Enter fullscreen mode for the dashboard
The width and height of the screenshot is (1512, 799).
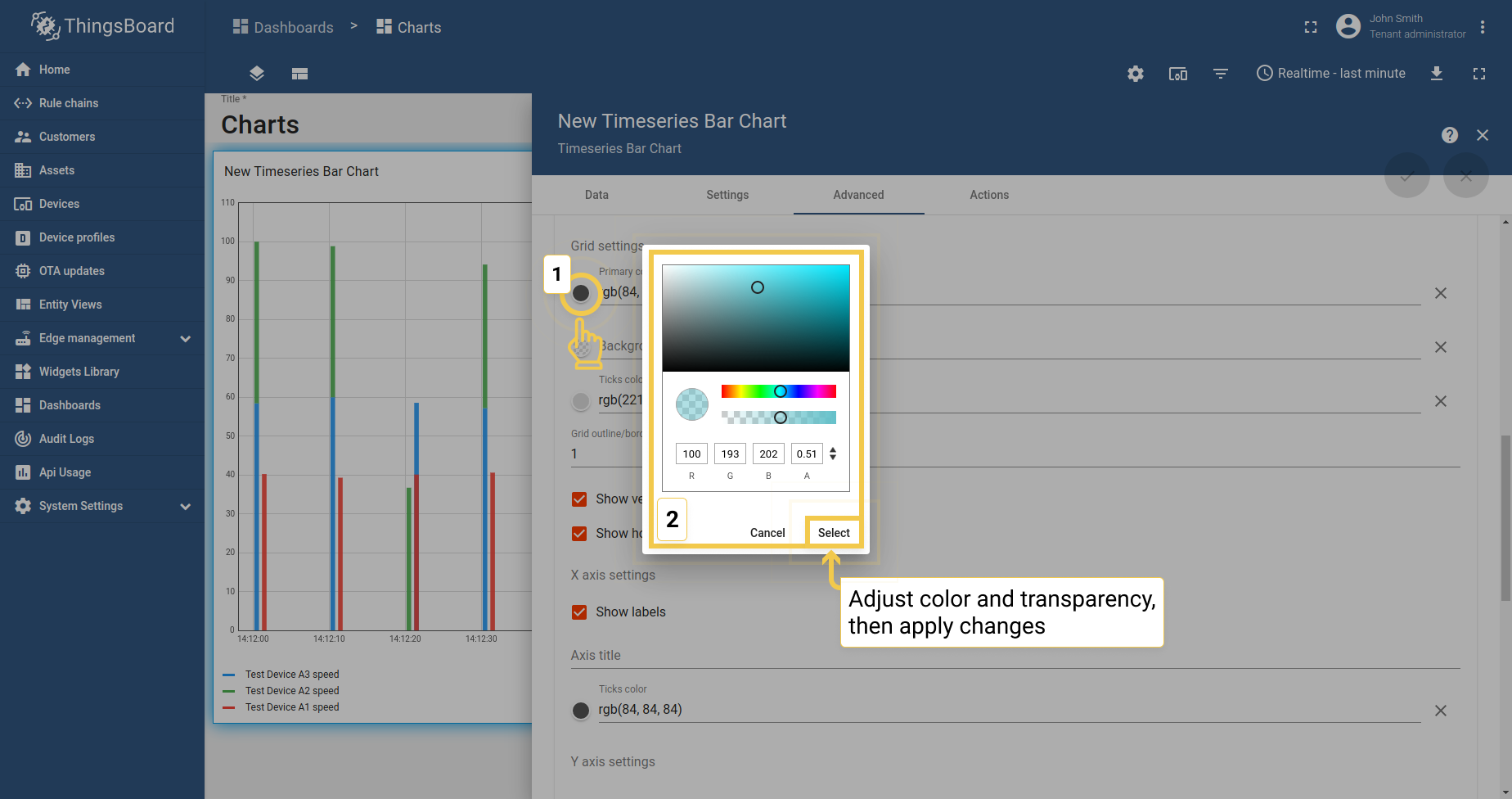(x=1479, y=74)
